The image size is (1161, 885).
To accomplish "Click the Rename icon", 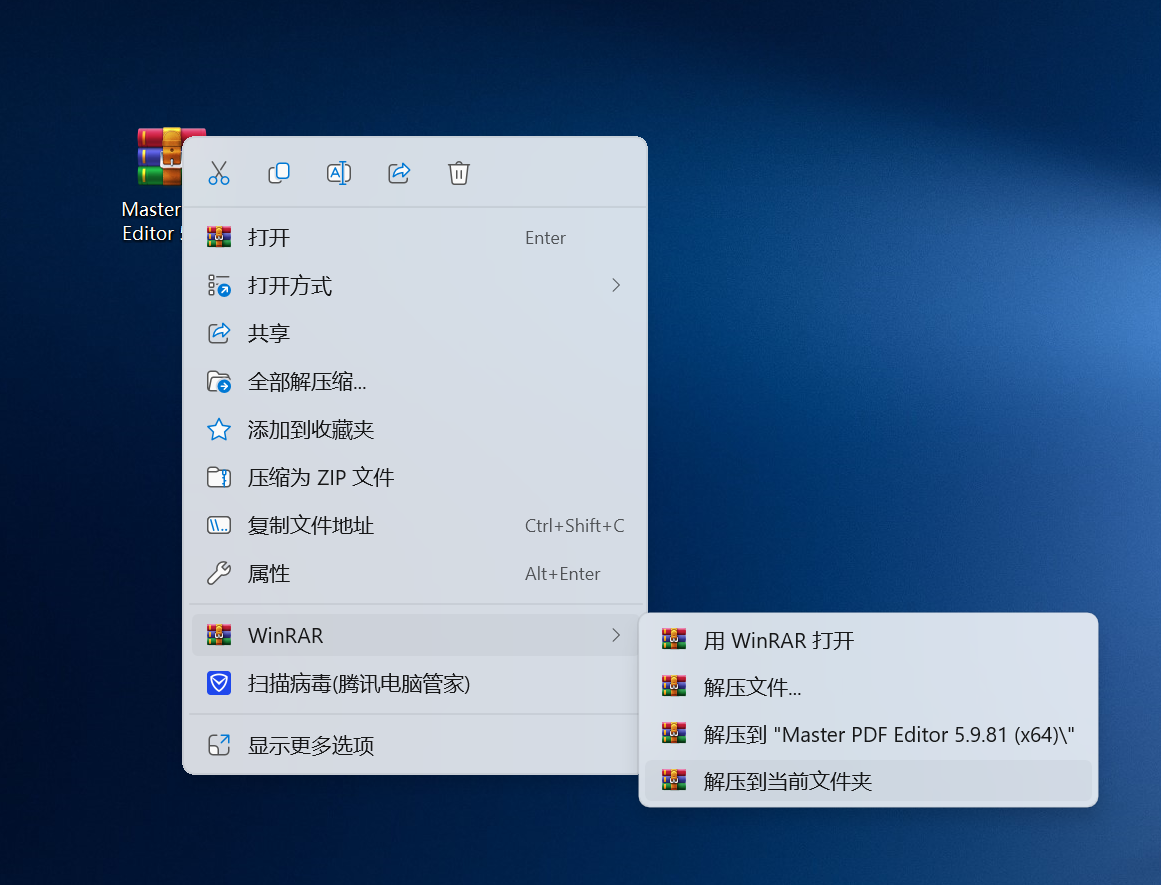I will point(339,173).
